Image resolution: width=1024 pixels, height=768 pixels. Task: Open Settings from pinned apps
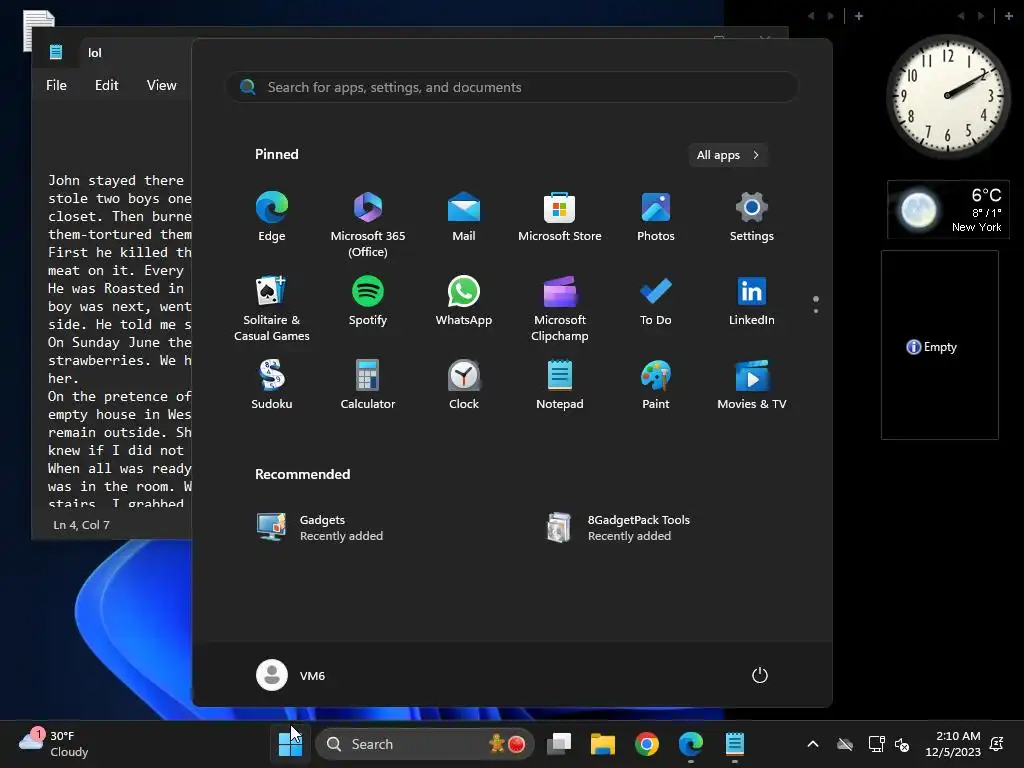click(x=752, y=217)
